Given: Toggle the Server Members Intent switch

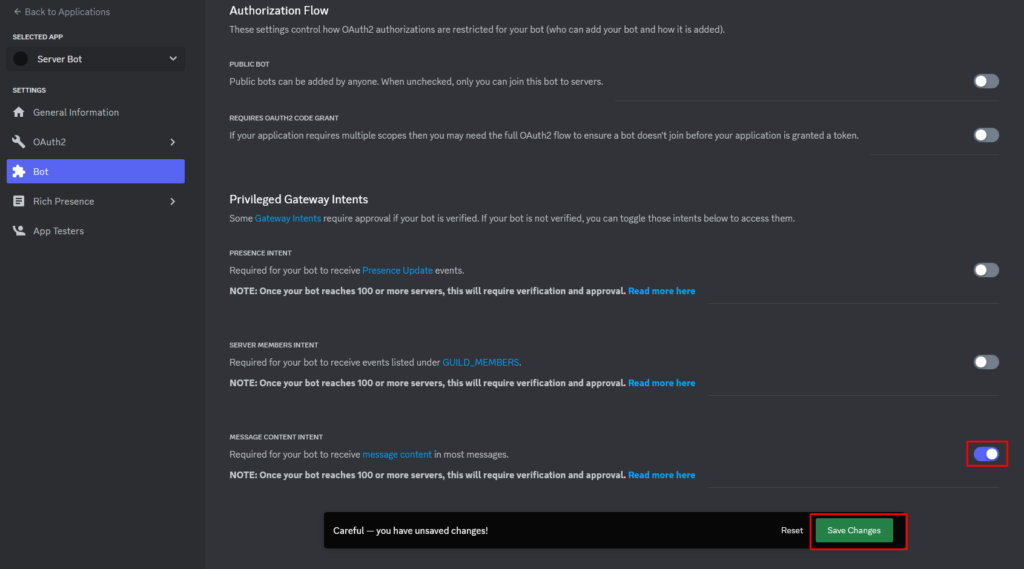Looking at the screenshot, I should pos(986,362).
